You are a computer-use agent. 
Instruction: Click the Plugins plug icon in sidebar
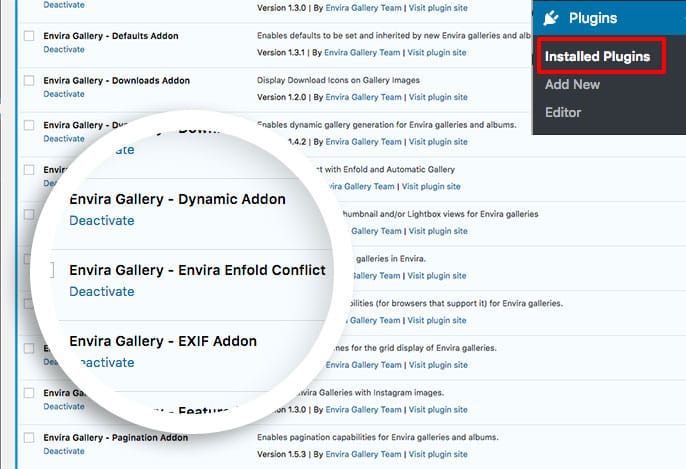[x=551, y=18]
